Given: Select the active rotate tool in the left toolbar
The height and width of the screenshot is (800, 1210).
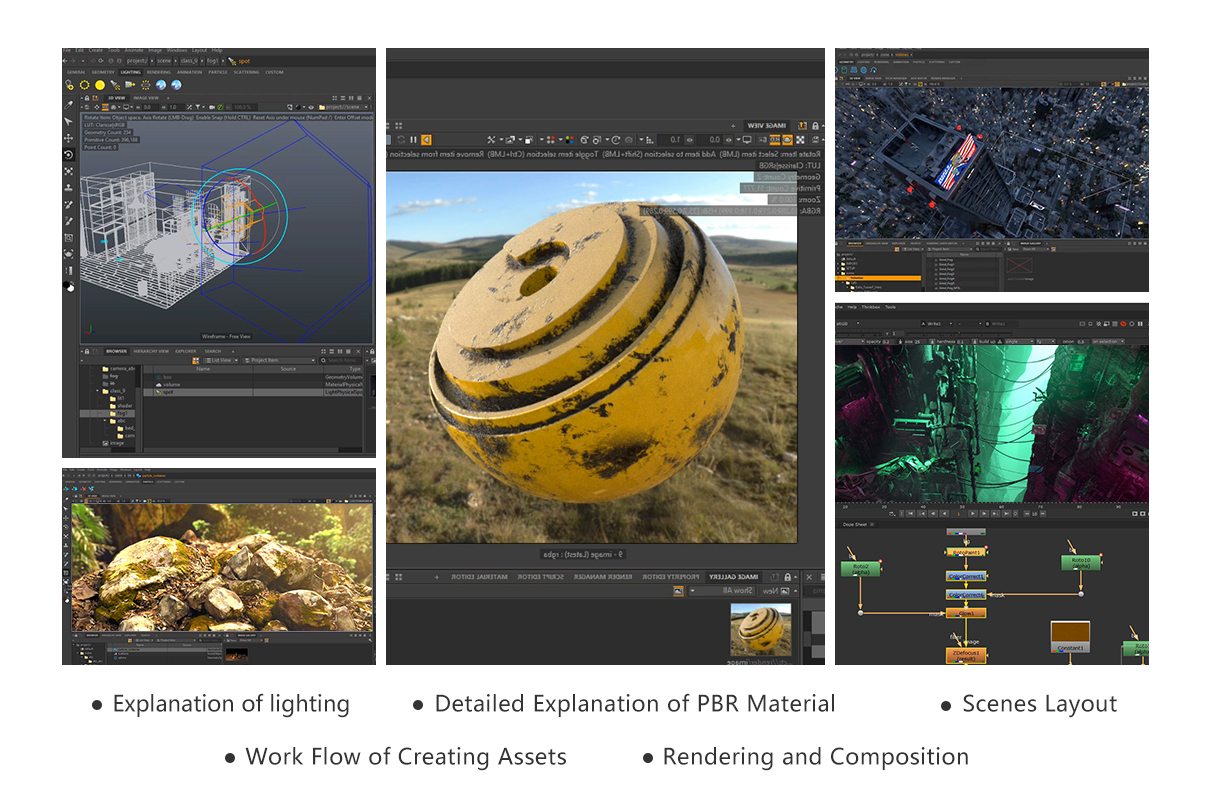Looking at the screenshot, I should coord(68,155).
